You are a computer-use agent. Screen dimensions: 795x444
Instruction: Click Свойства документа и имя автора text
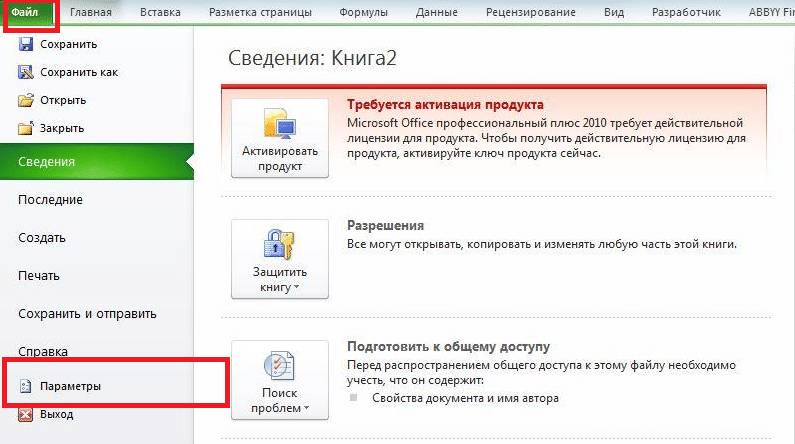pyautogui.click(x=465, y=398)
